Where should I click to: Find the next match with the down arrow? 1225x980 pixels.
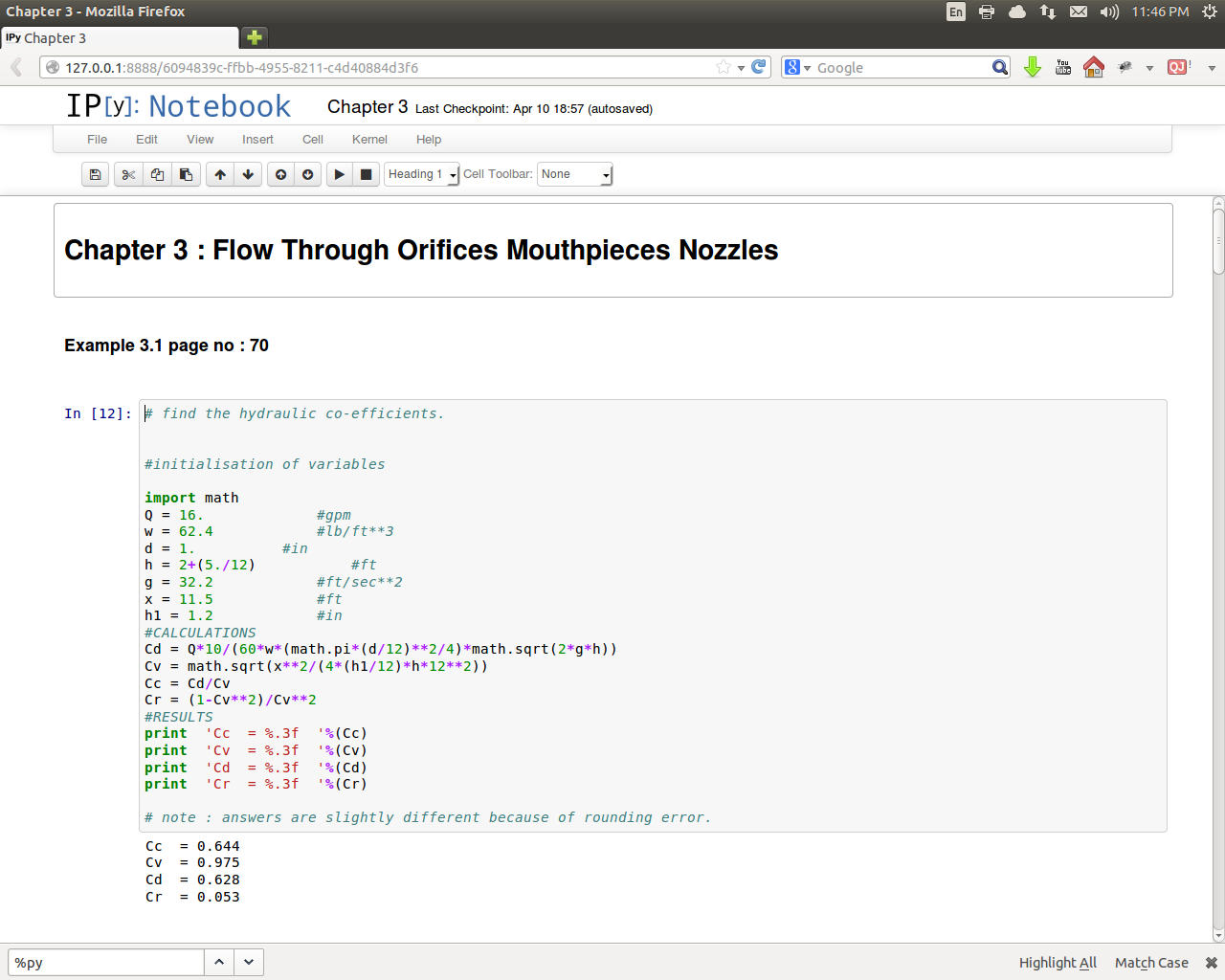[249, 962]
